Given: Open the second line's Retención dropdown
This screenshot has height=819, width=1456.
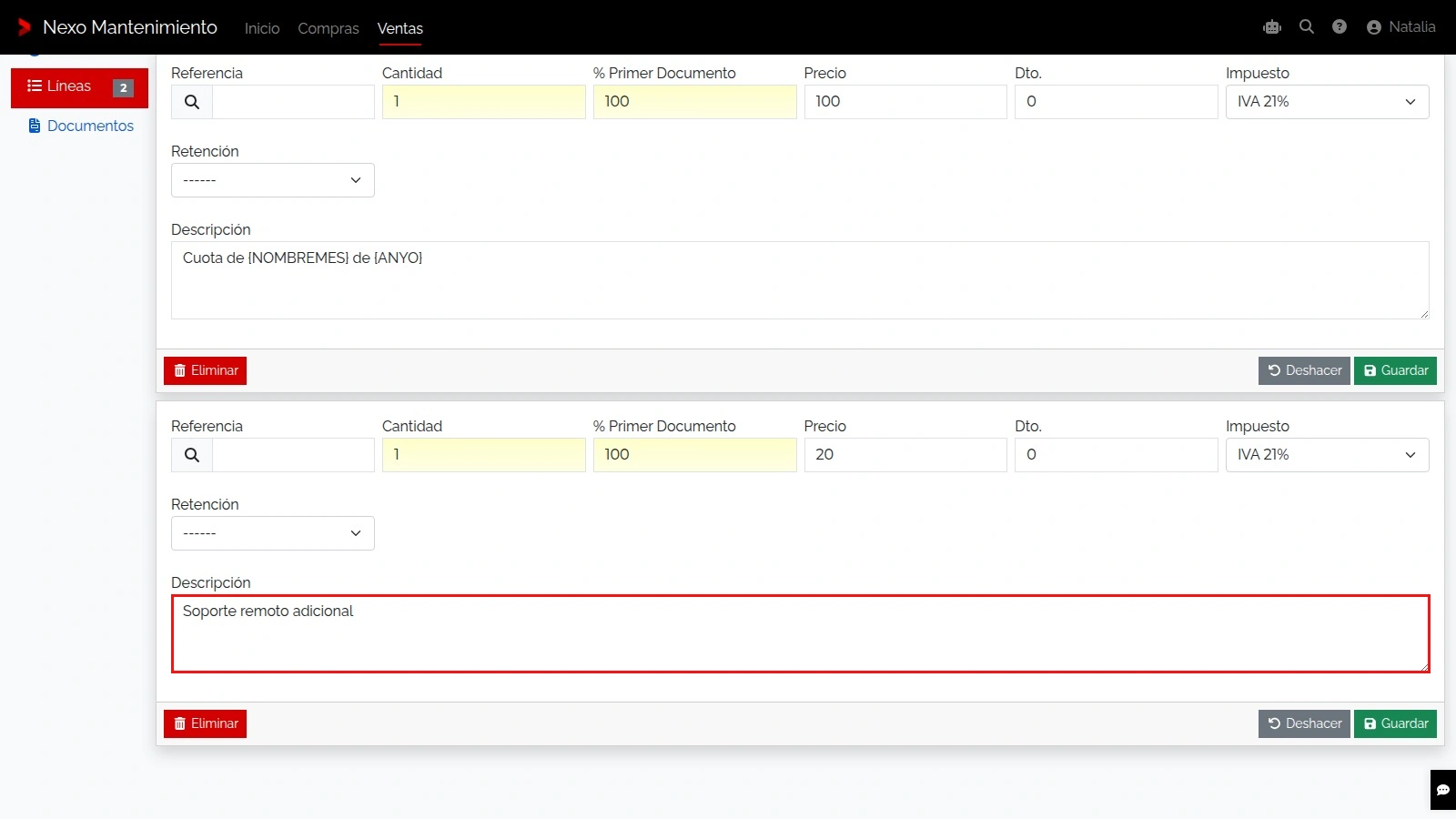Looking at the screenshot, I should (273, 533).
